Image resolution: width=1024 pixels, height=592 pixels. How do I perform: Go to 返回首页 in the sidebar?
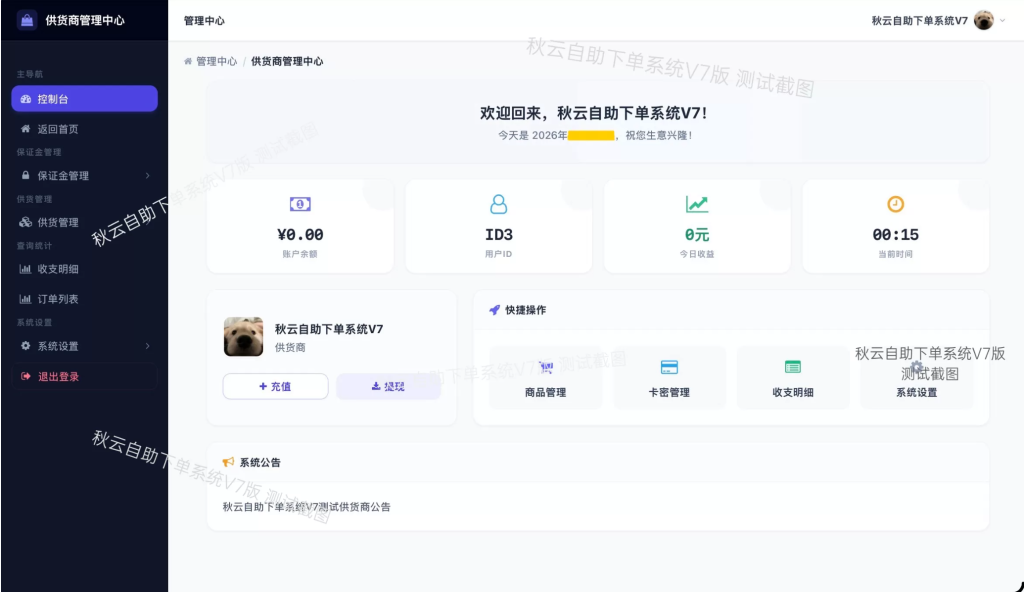pos(84,129)
